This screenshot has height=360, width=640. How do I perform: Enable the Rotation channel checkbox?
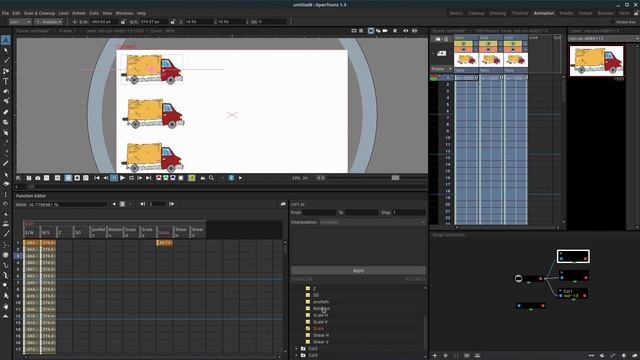[308, 309]
